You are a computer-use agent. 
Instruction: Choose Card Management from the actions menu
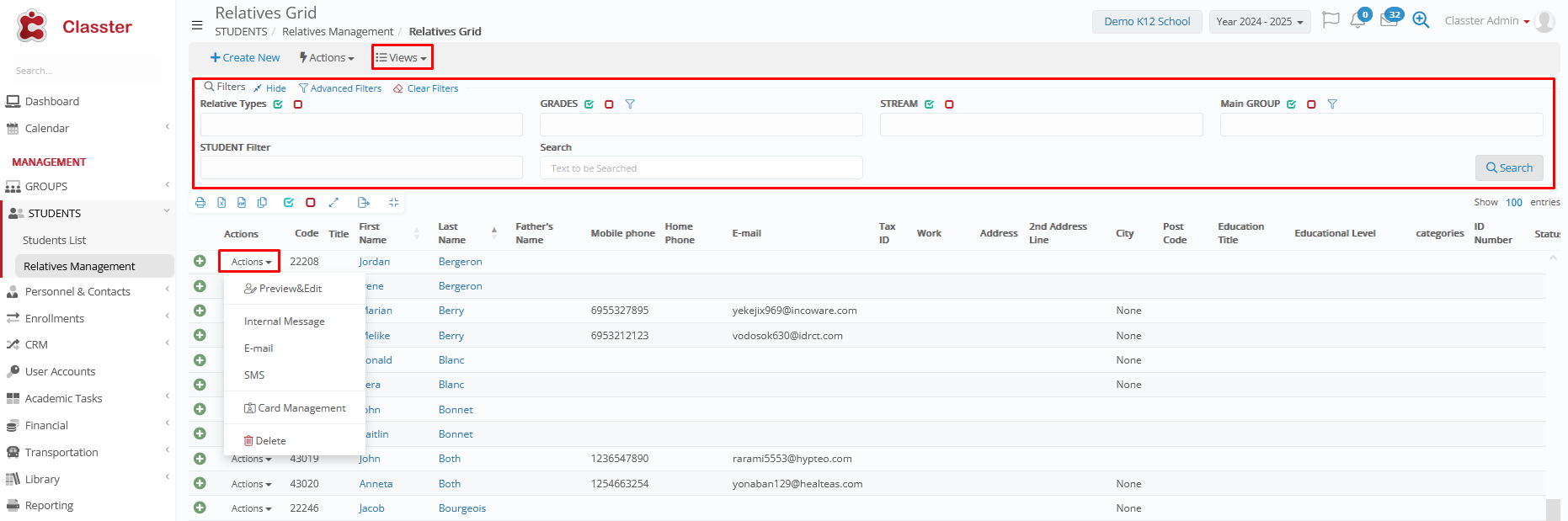pyautogui.click(x=295, y=408)
